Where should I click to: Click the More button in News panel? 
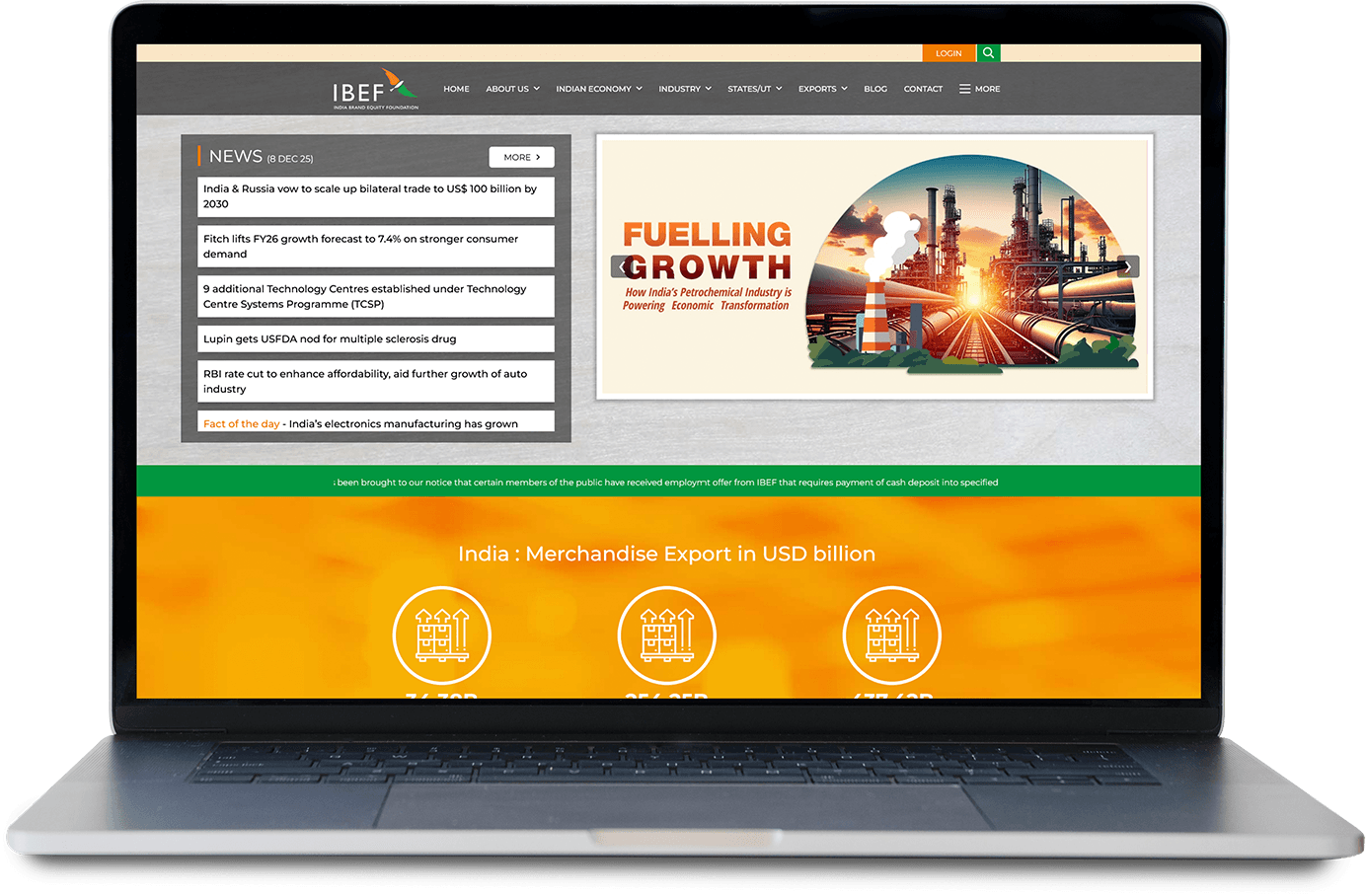point(521,157)
